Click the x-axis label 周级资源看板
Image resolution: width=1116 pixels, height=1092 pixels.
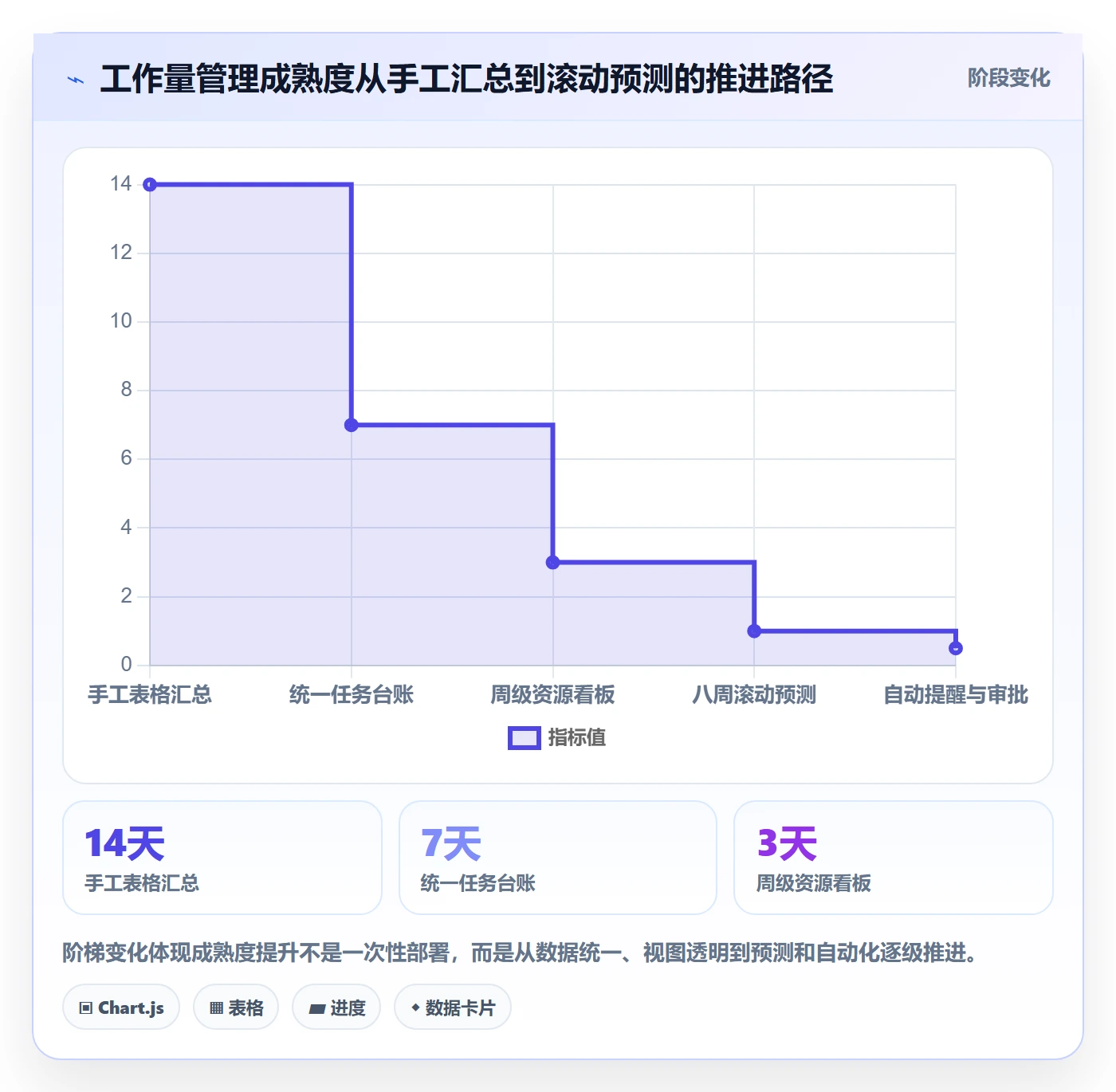[x=553, y=695]
